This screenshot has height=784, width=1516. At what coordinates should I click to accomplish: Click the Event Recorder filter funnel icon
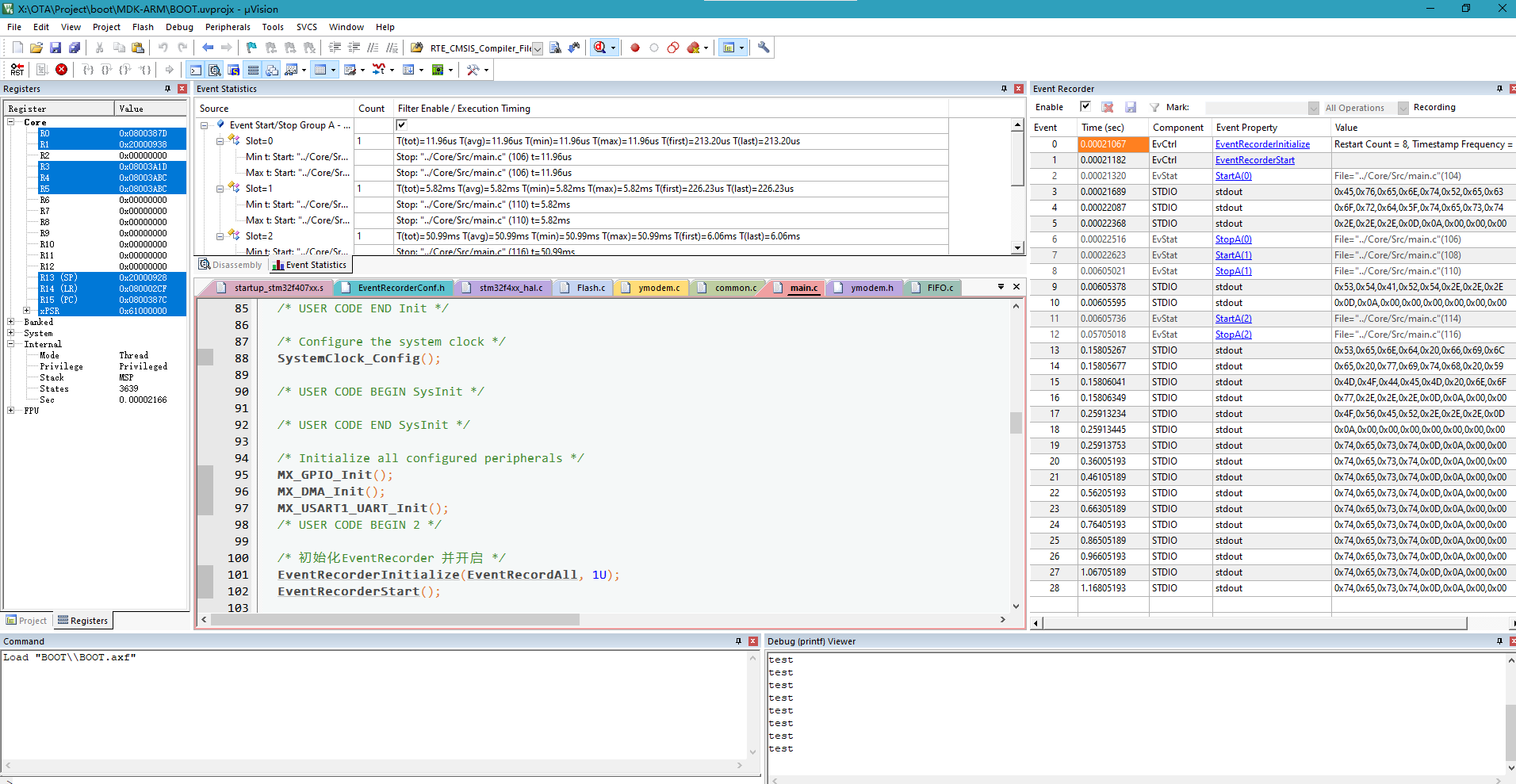1154,107
